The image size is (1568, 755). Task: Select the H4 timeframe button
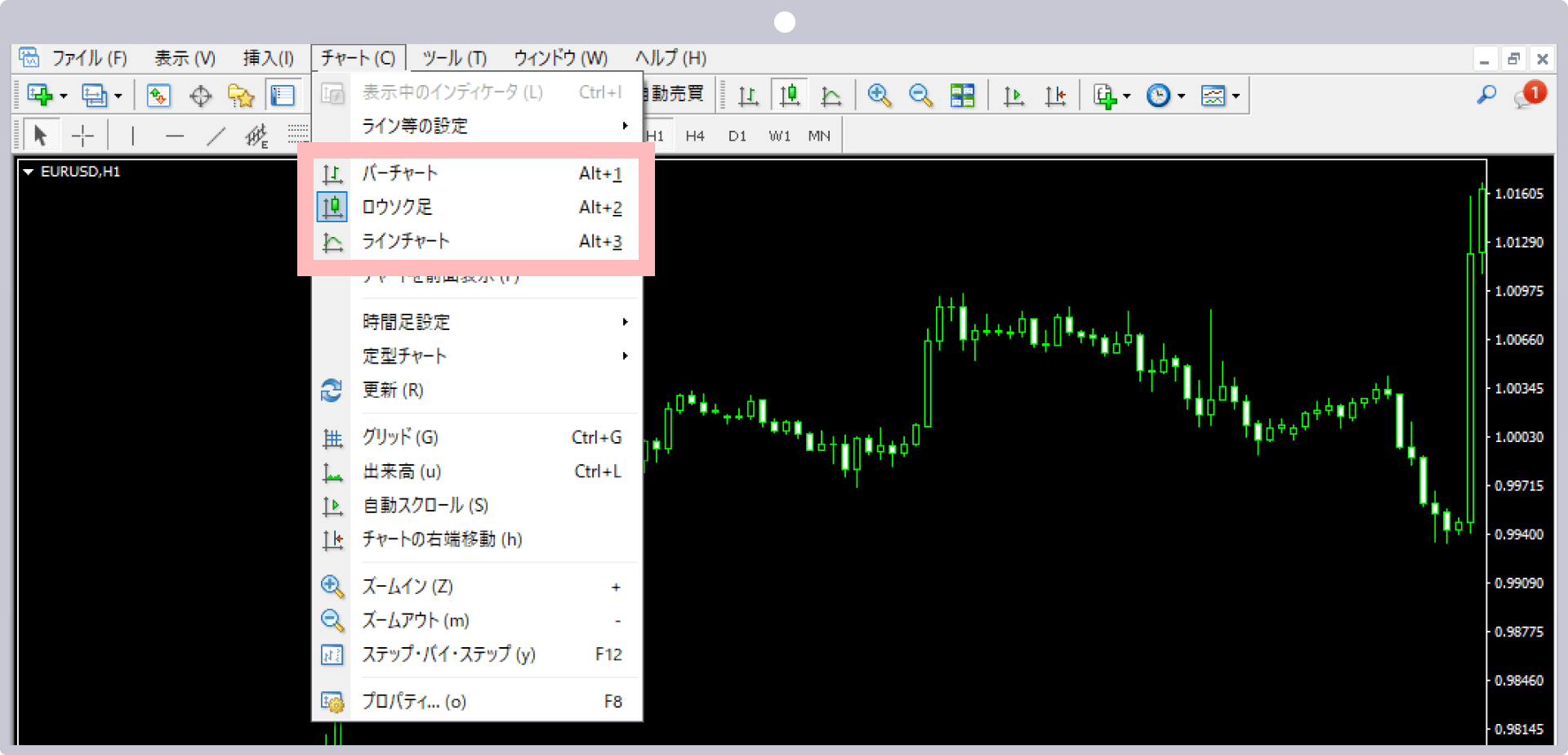[695, 136]
